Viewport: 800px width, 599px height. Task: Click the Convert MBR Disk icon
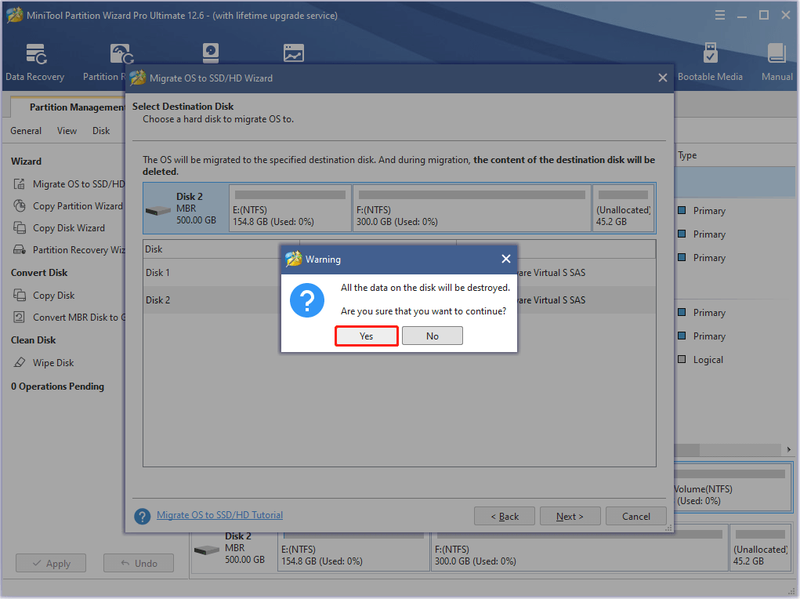pos(19,317)
